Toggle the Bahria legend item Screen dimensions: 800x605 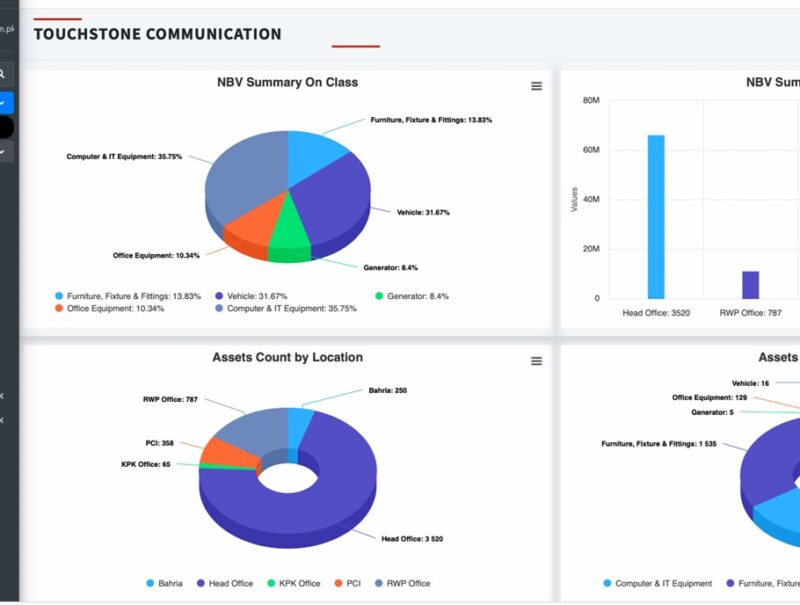[169, 583]
